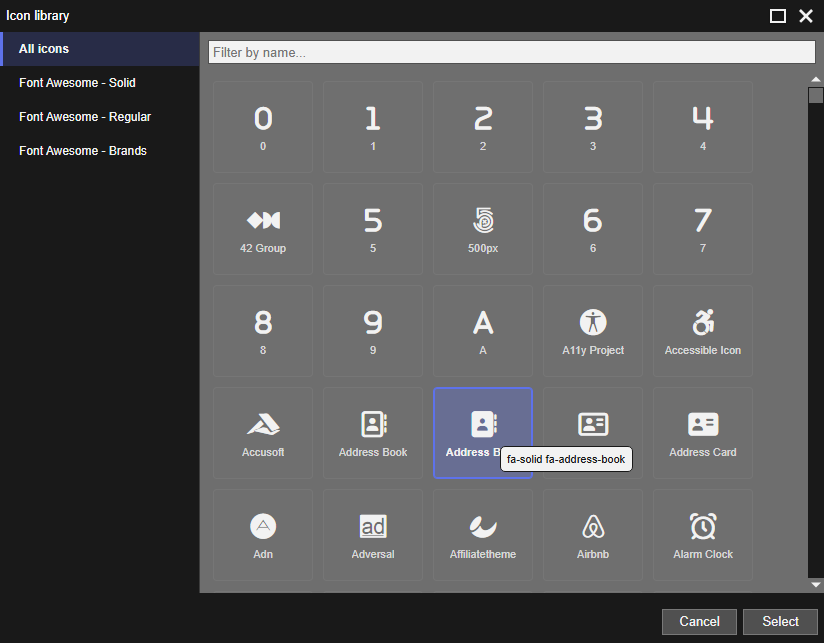Choose the Adversal ad icon
This screenshot has height=643, width=824.
[373, 535]
